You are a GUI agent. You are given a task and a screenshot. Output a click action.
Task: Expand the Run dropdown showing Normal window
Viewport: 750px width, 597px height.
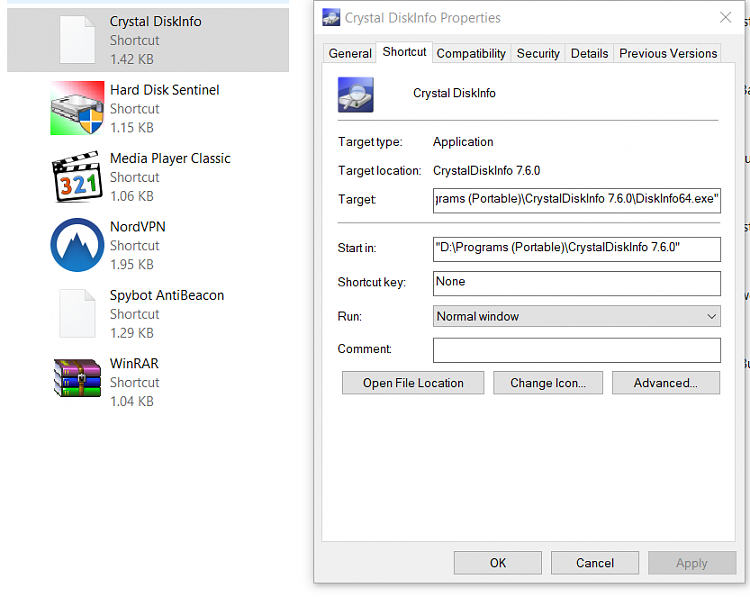[x=576, y=316]
